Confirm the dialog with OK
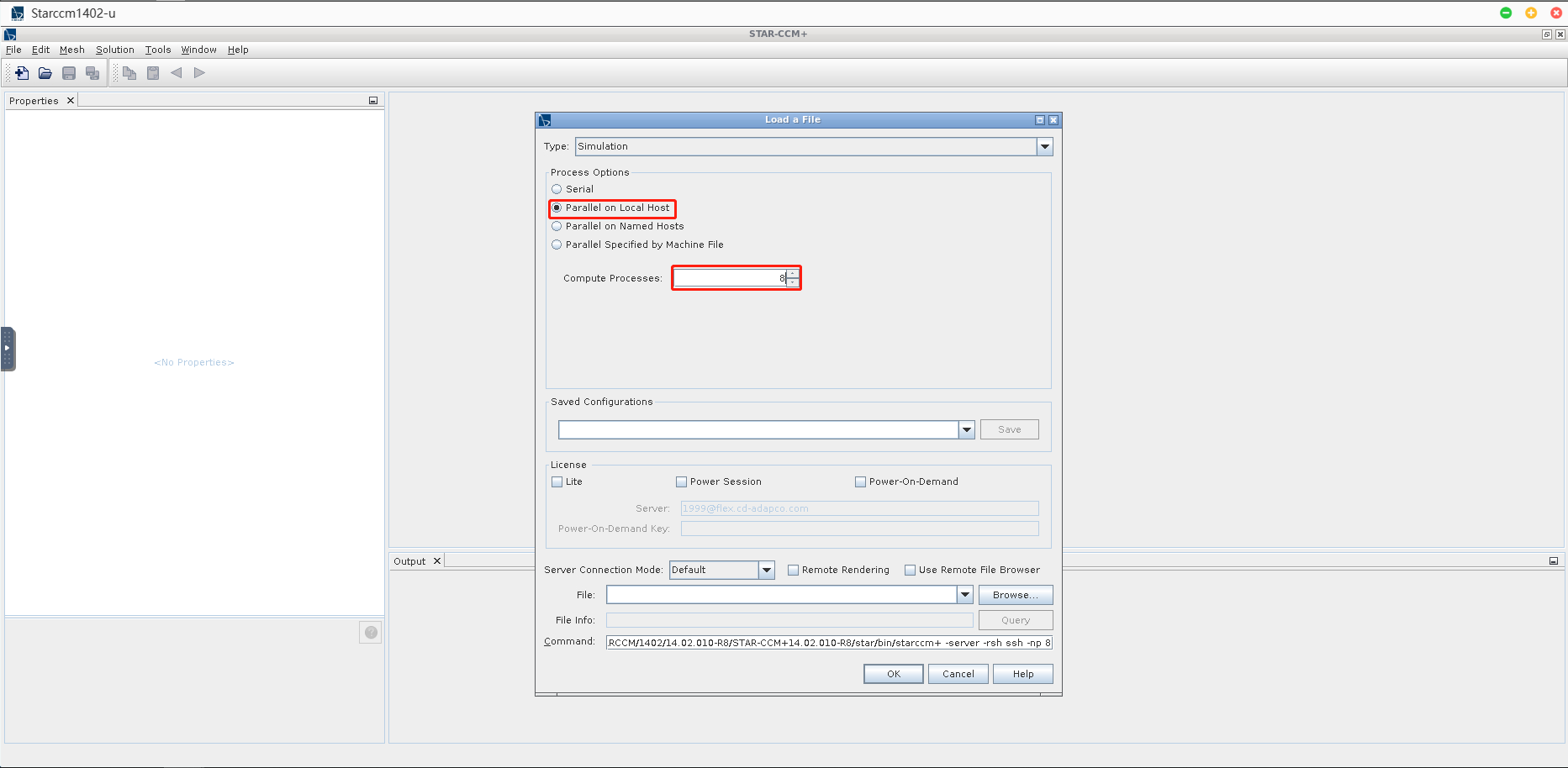Screen dimensions: 1568x768 pyautogui.click(x=894, y=674)
